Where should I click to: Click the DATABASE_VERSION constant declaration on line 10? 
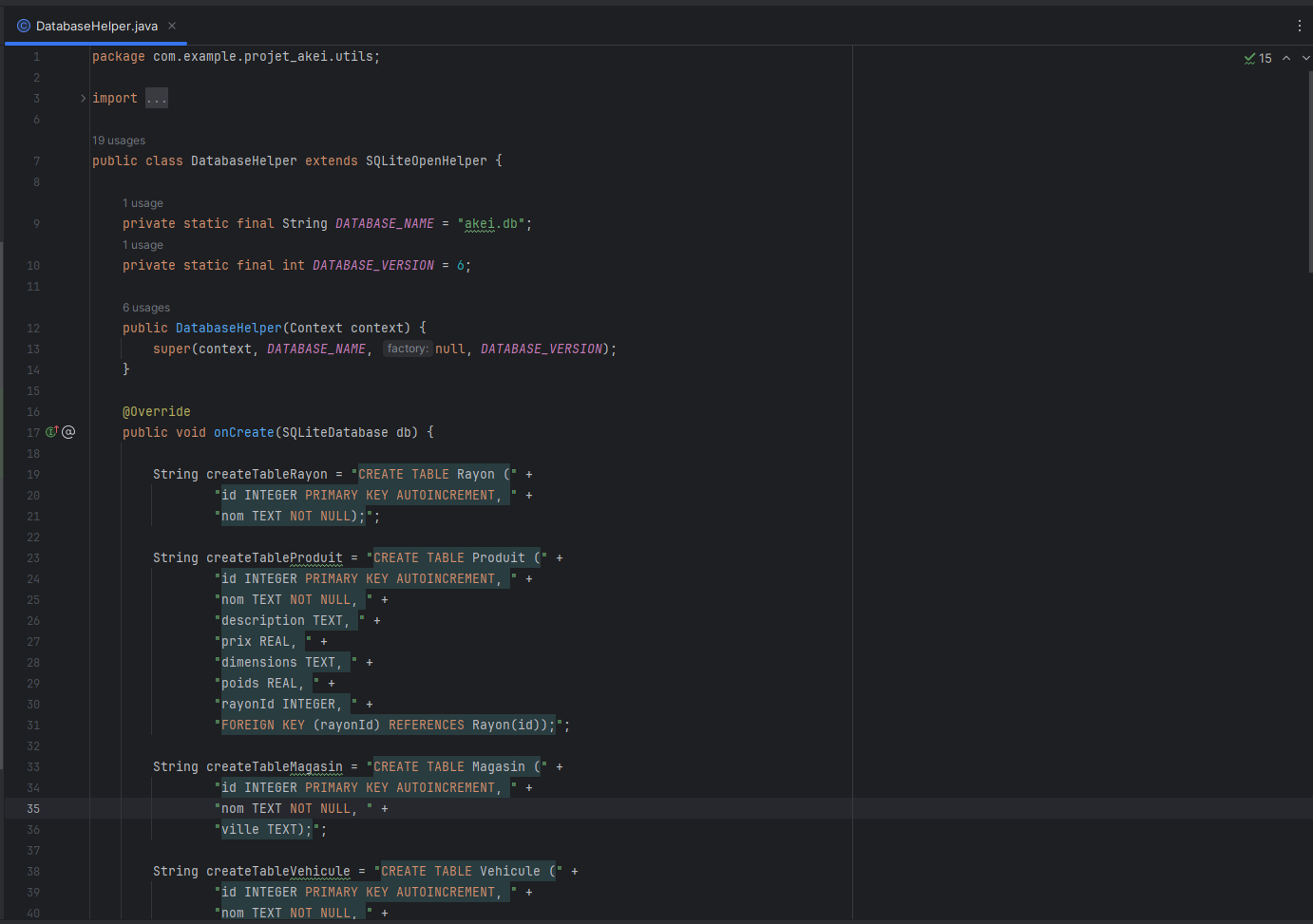[373, 266]
